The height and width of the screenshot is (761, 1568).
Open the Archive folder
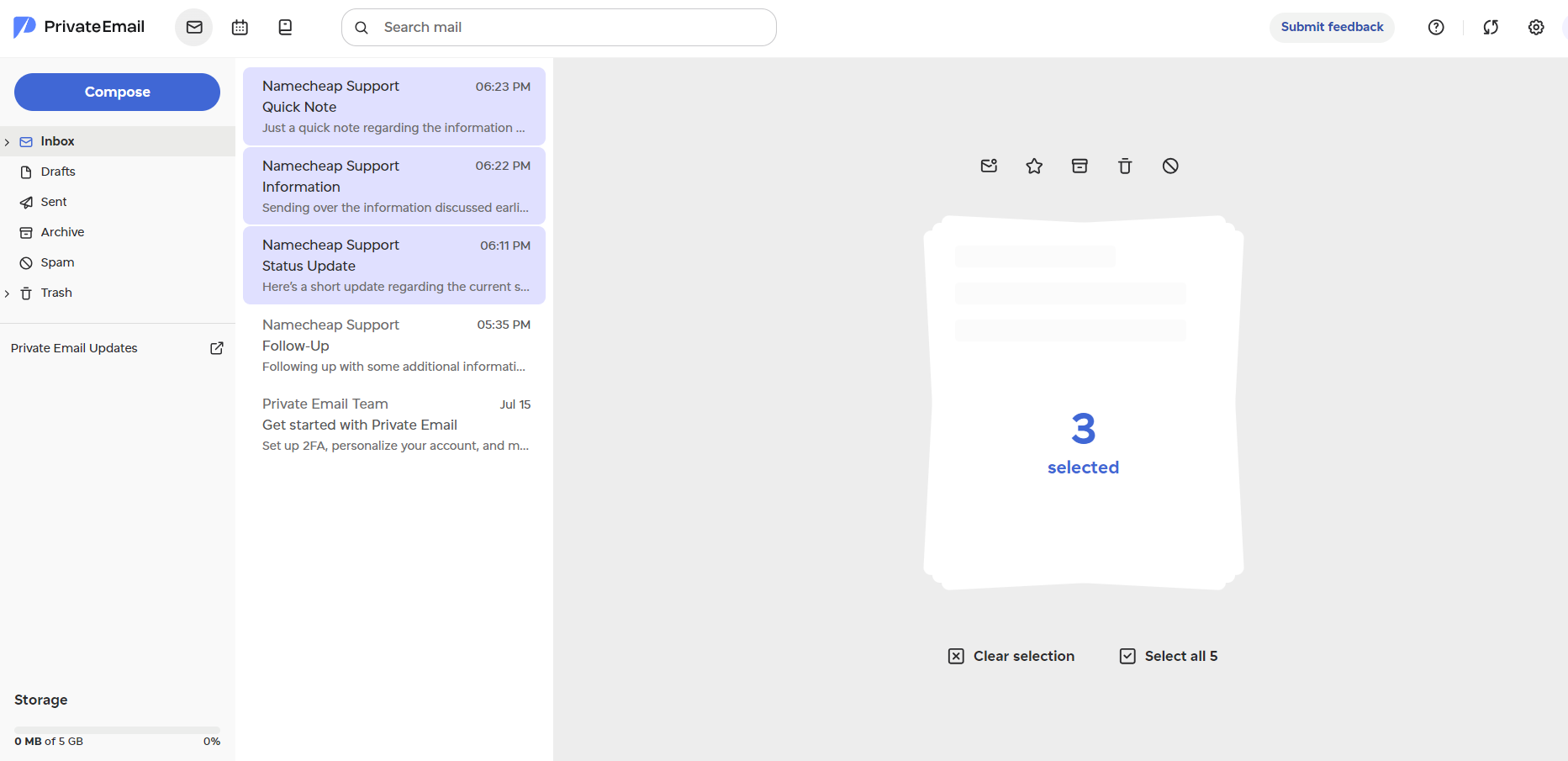(118, 232)
